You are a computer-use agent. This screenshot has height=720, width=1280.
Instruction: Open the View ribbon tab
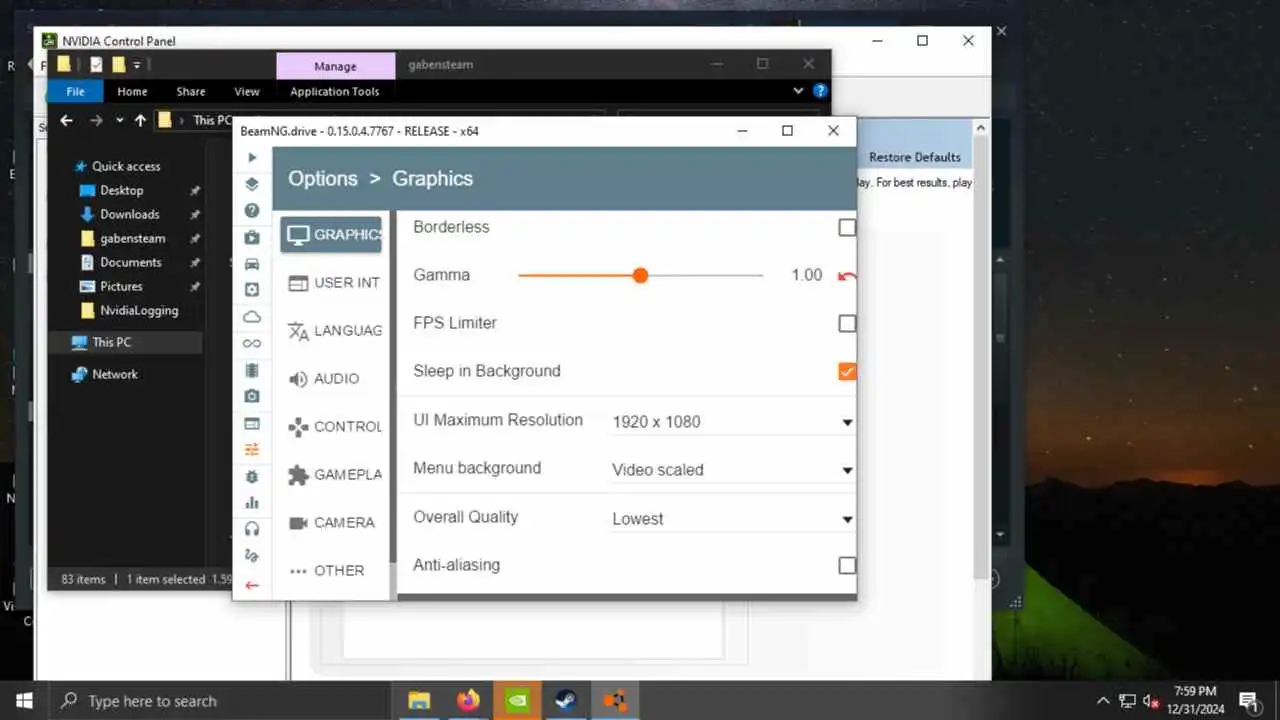tap(247, 91)
